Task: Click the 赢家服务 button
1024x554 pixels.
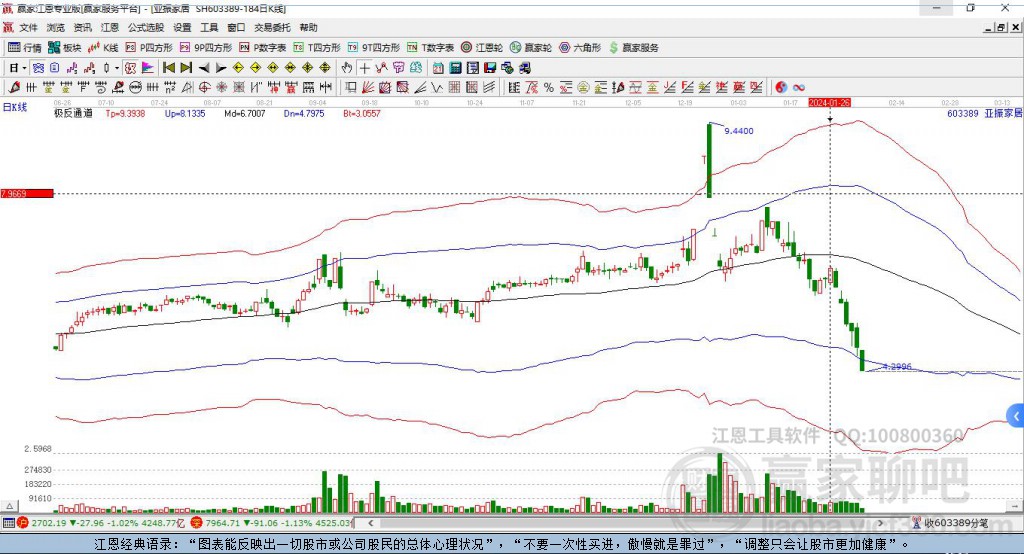Action: (x=633, y=47)
